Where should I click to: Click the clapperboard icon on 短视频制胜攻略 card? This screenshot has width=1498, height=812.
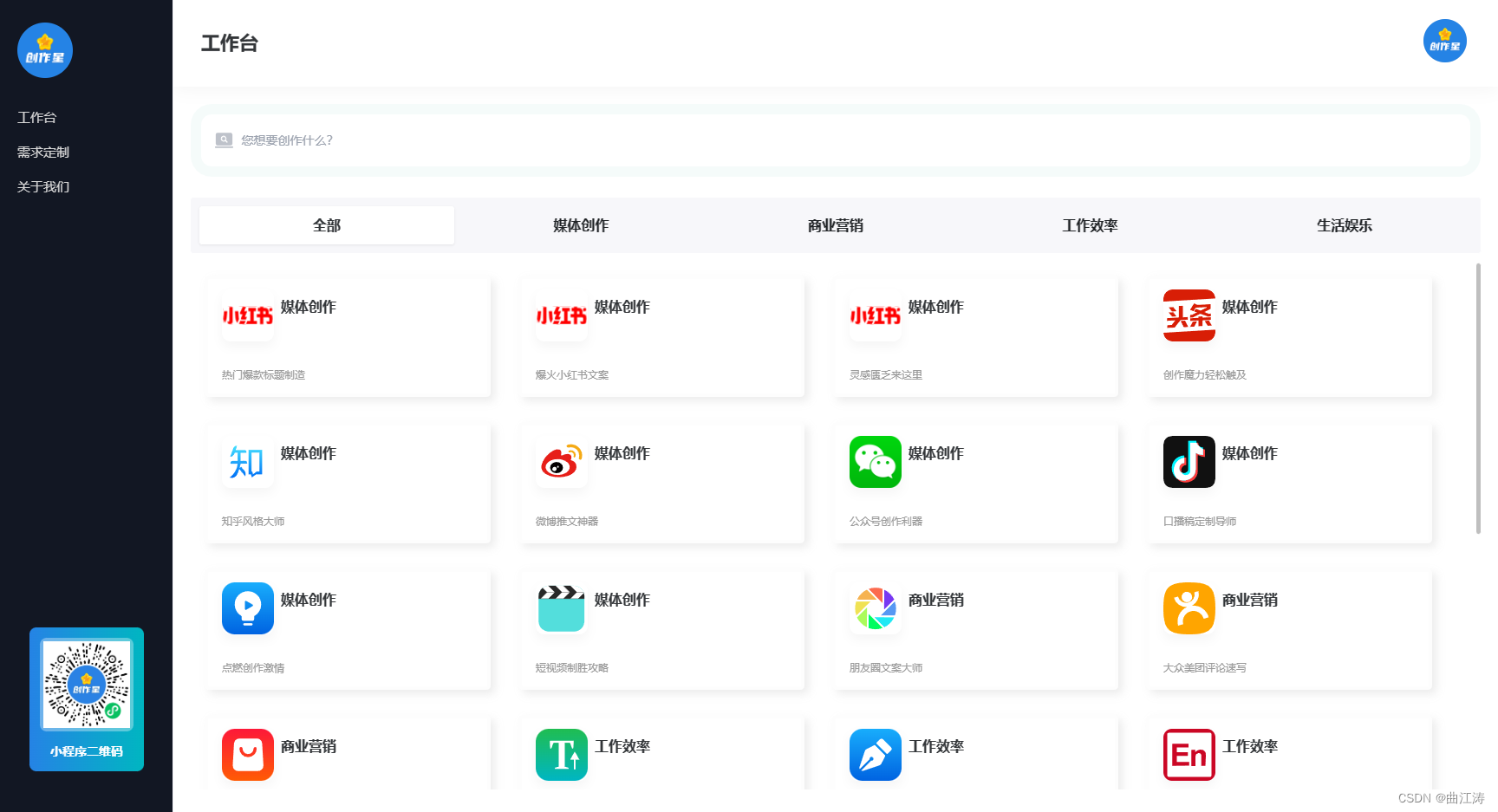(562, 608)
